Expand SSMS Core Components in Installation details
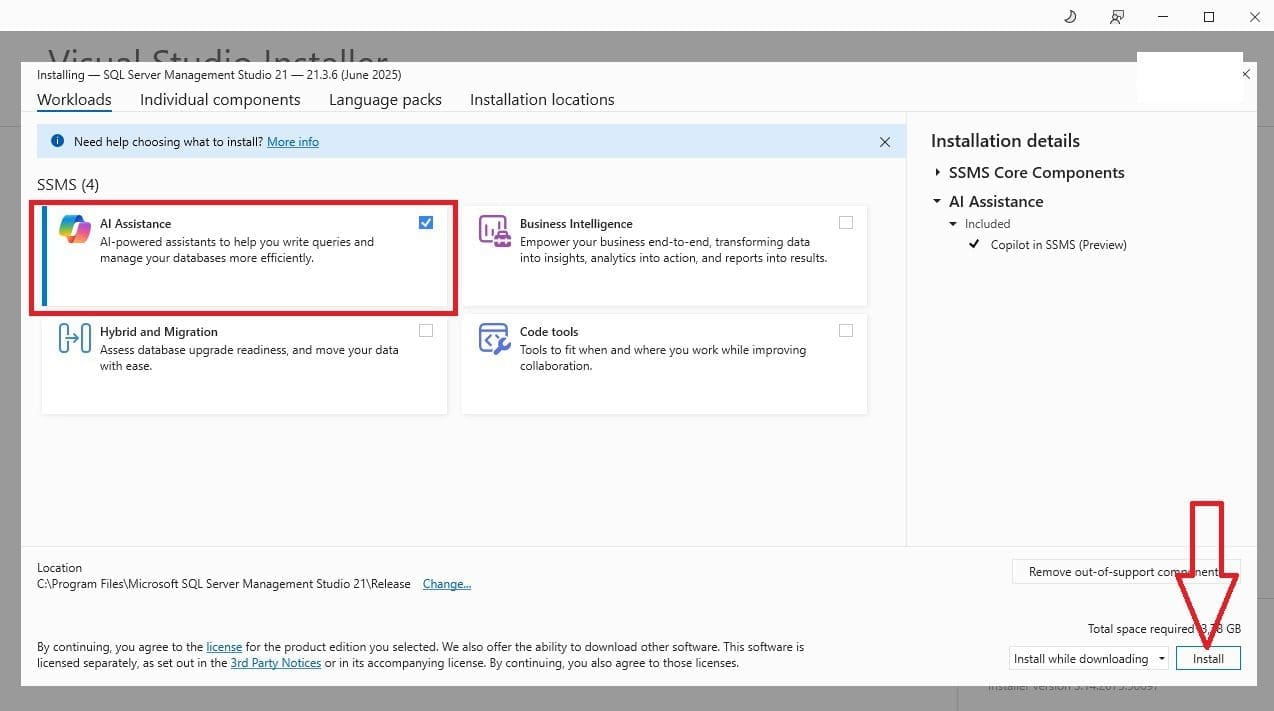1274x711 pixels. point(938,173)
